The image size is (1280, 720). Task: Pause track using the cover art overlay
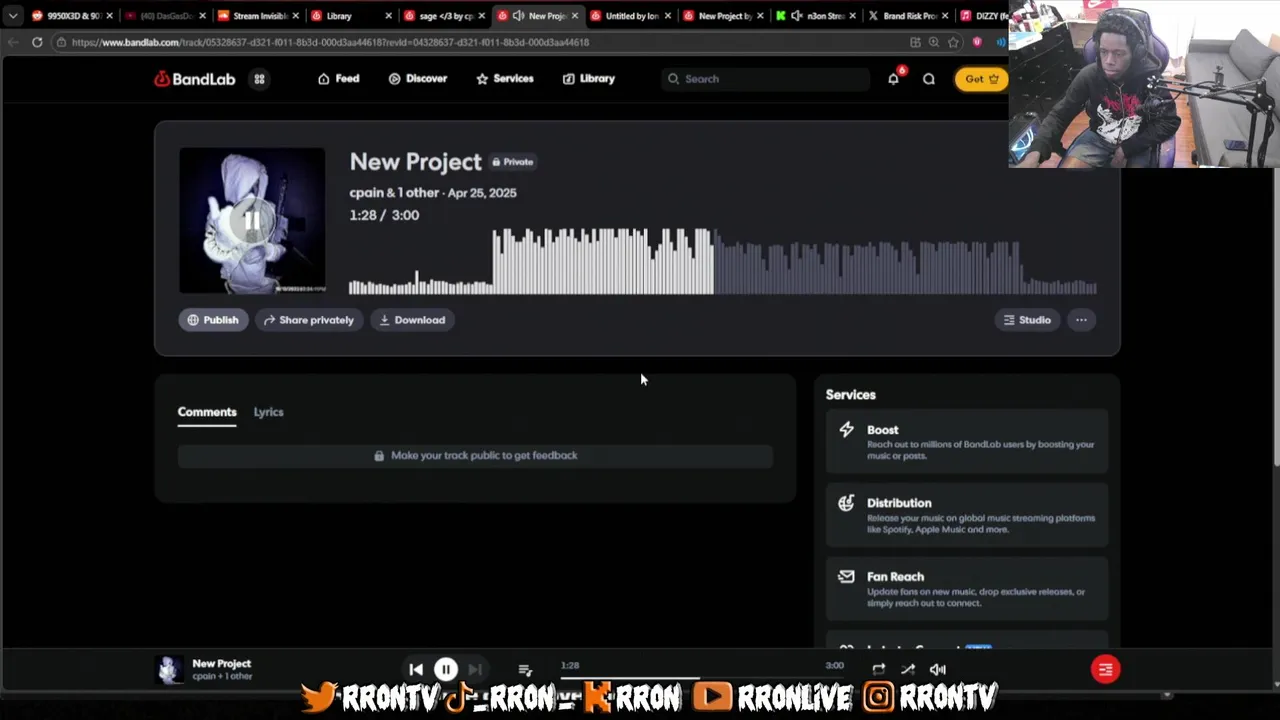click(x=252, y=221)
